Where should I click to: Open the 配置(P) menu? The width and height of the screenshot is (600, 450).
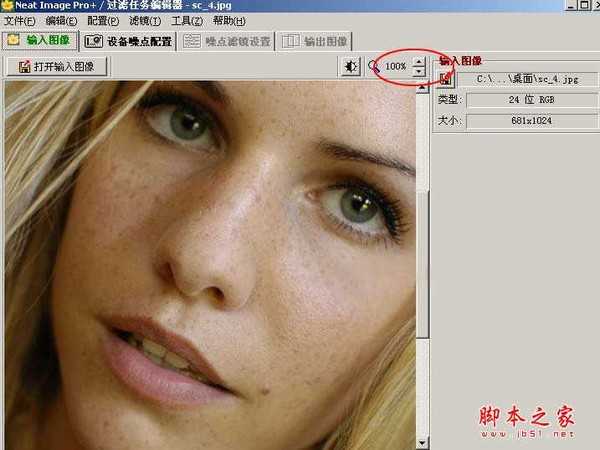(x=103, y=21)
